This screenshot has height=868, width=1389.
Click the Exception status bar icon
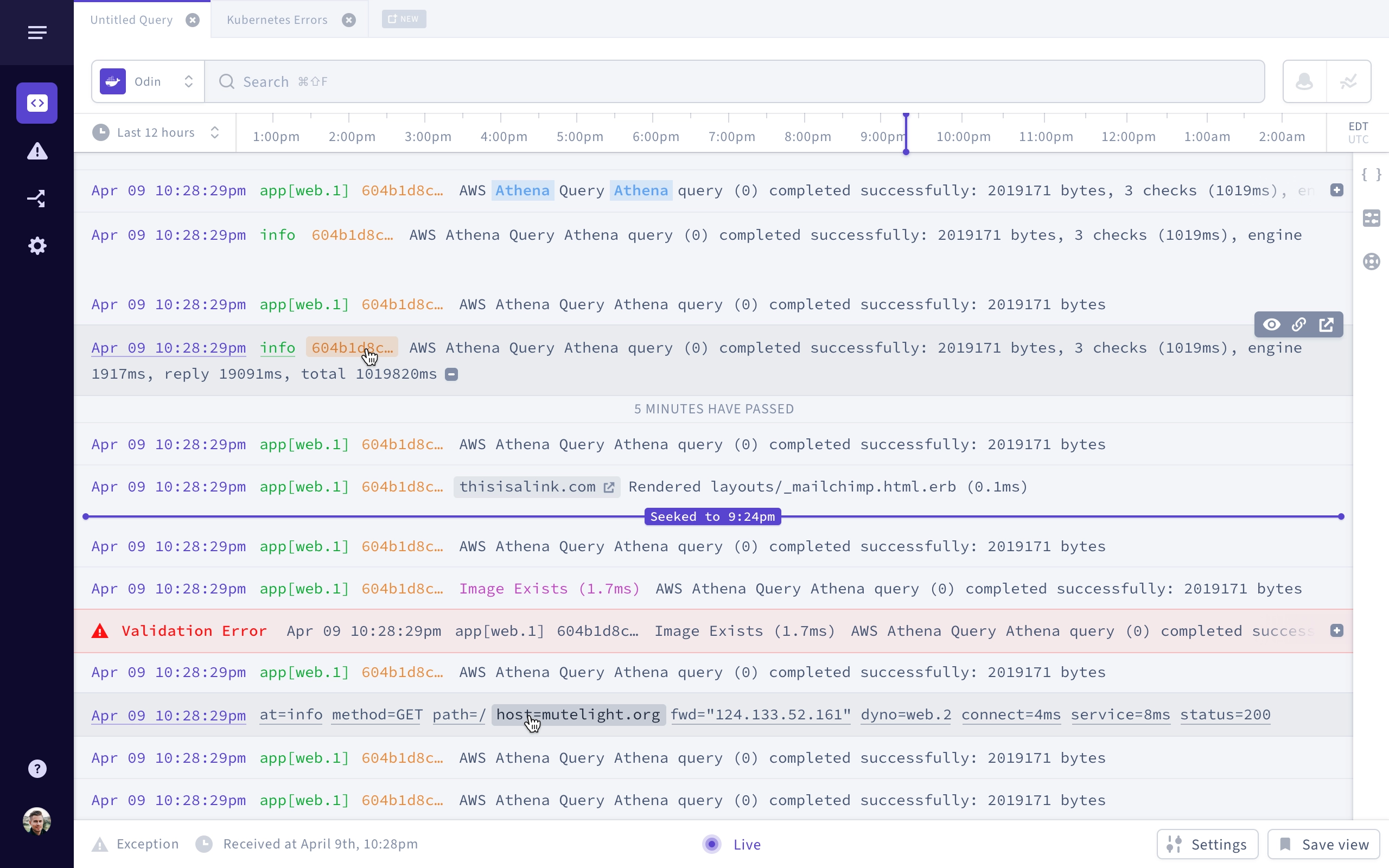100,845
